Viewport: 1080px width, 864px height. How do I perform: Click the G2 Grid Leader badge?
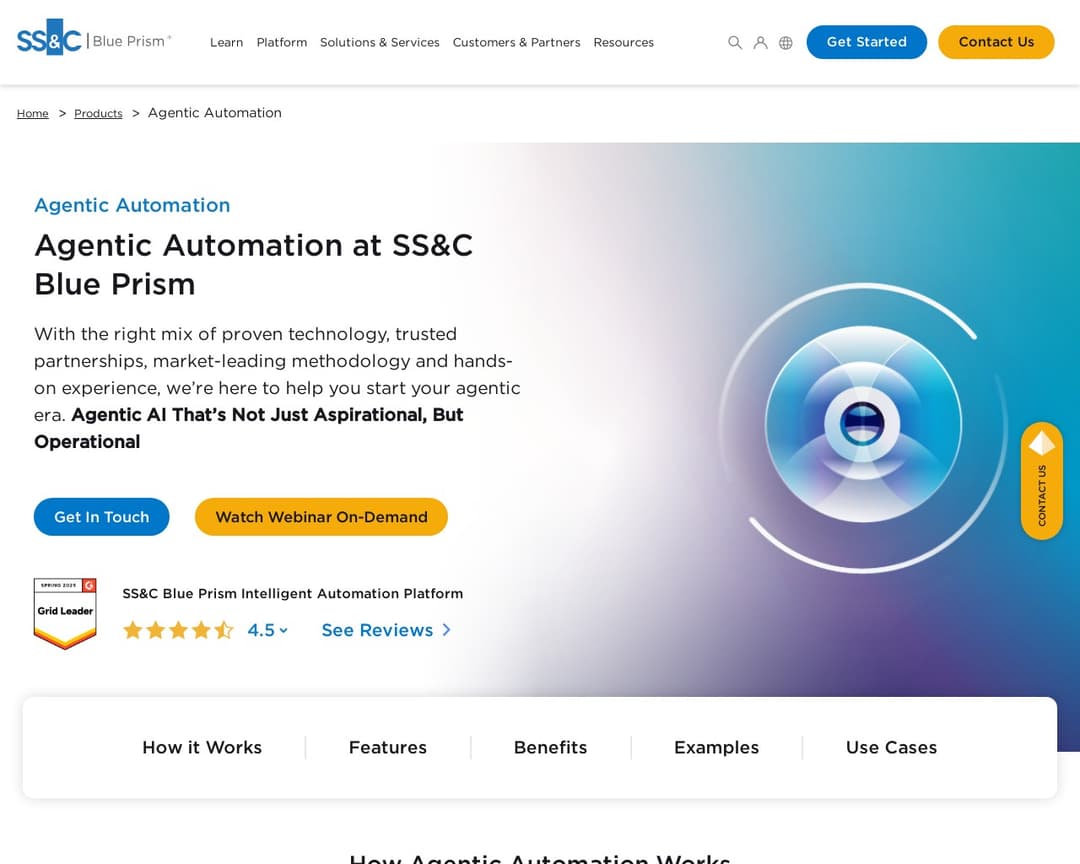65,613
